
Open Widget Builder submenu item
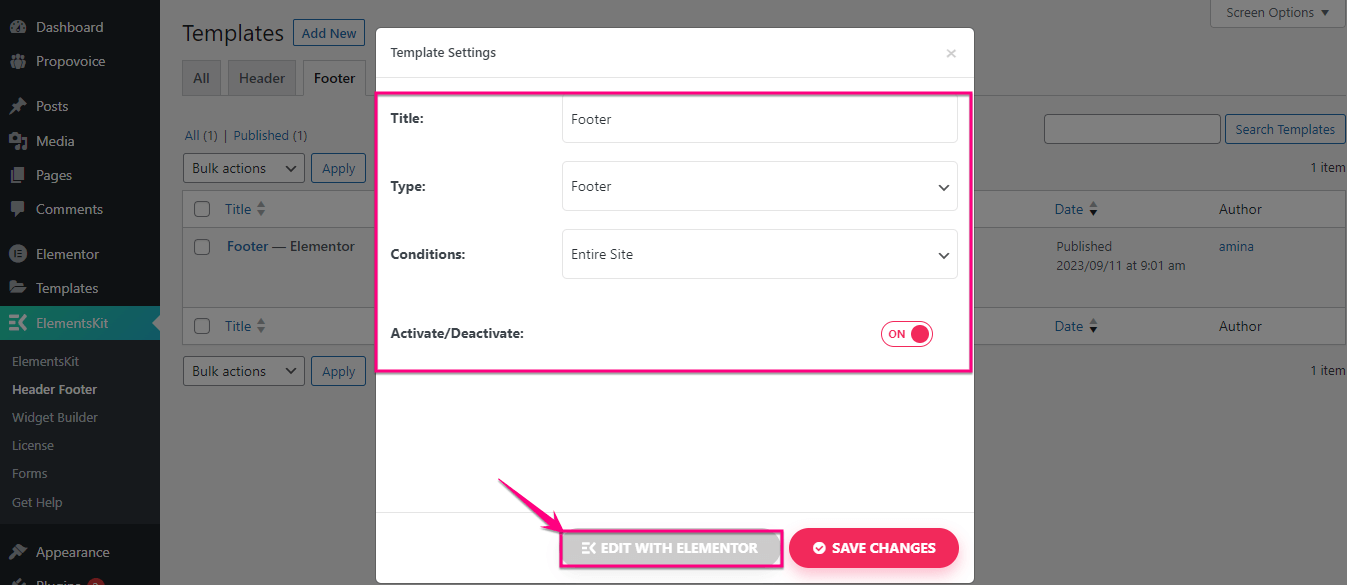(55, 417)
